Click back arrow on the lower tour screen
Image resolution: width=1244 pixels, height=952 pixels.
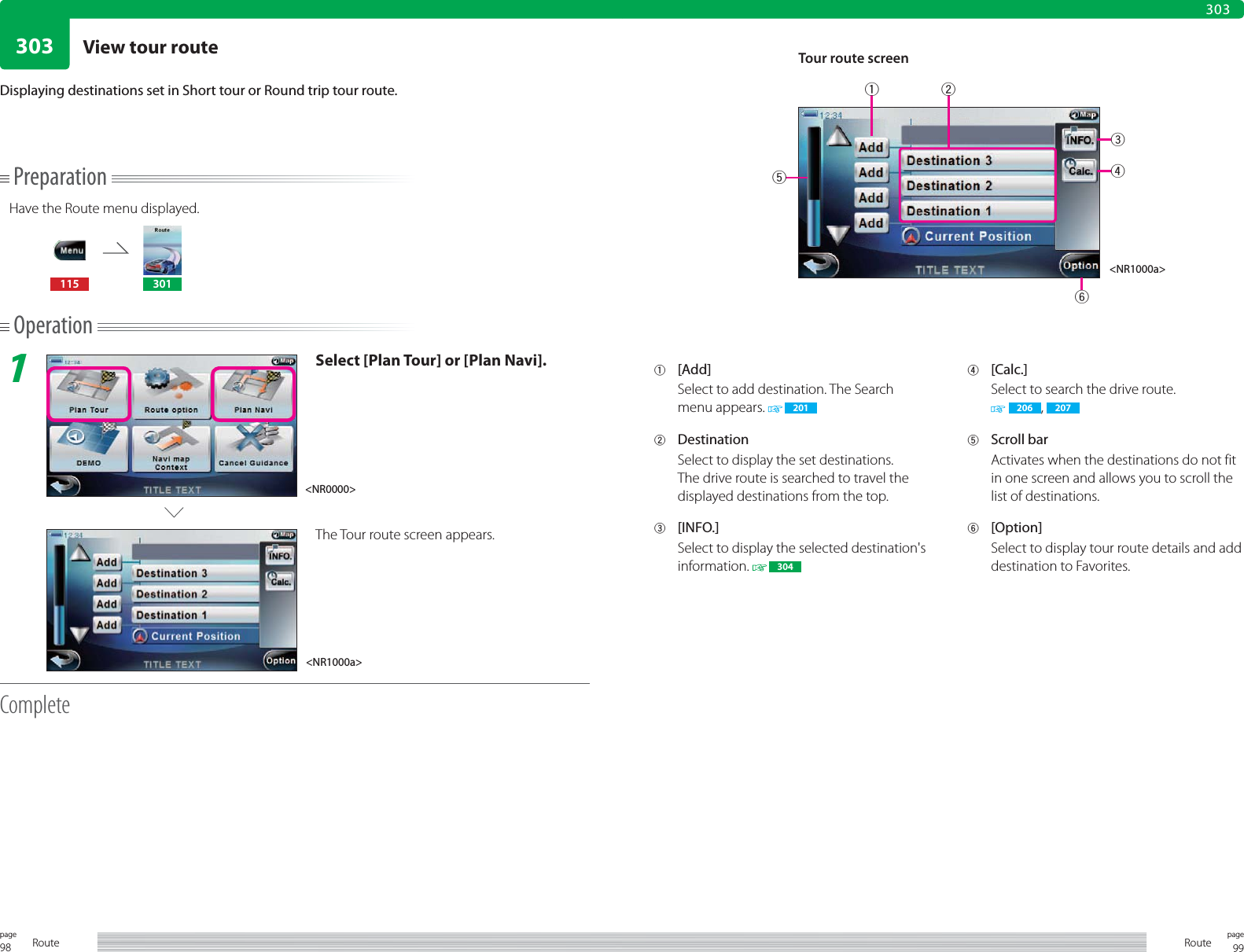point(64,660)
